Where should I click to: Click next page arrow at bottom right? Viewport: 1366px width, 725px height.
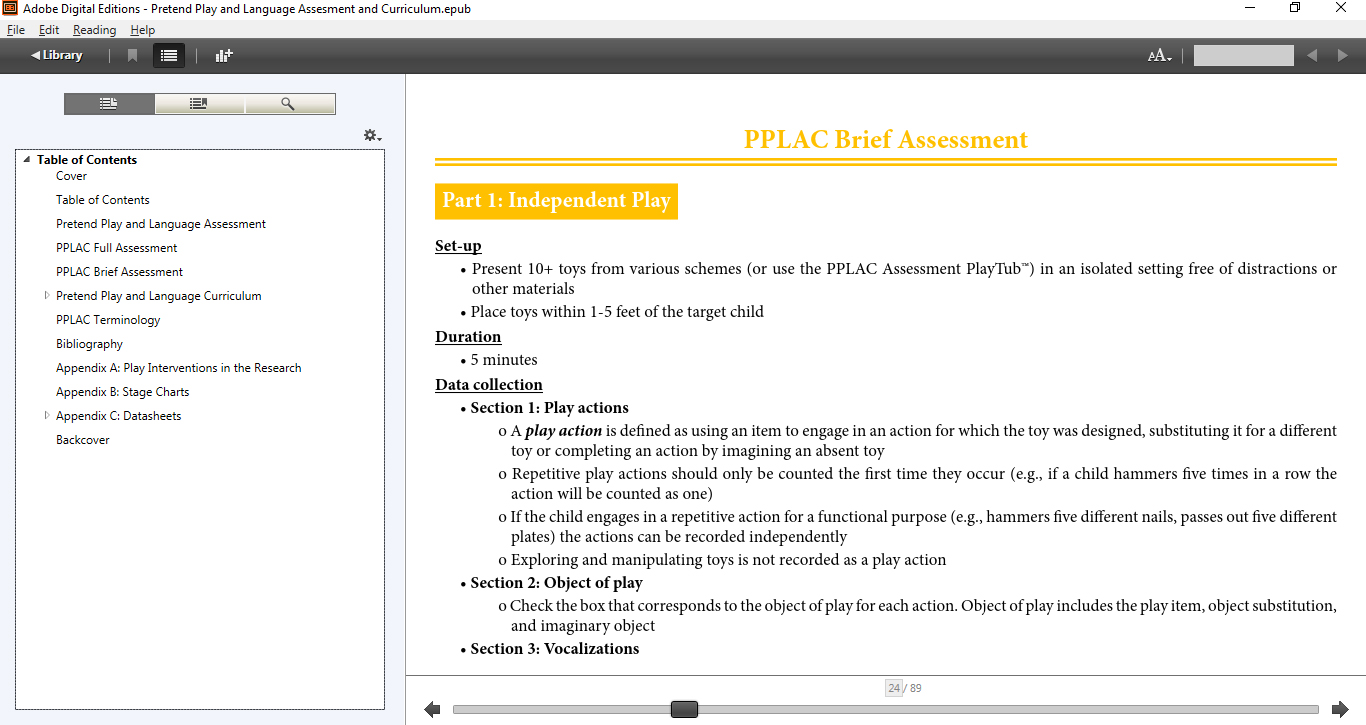[1340, 709]
